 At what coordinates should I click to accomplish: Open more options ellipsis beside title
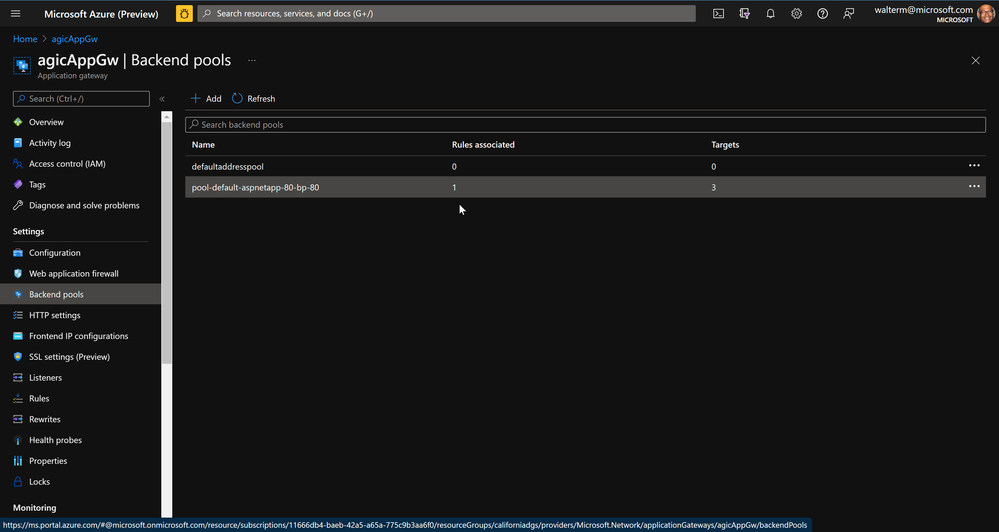tap(252, 61)
